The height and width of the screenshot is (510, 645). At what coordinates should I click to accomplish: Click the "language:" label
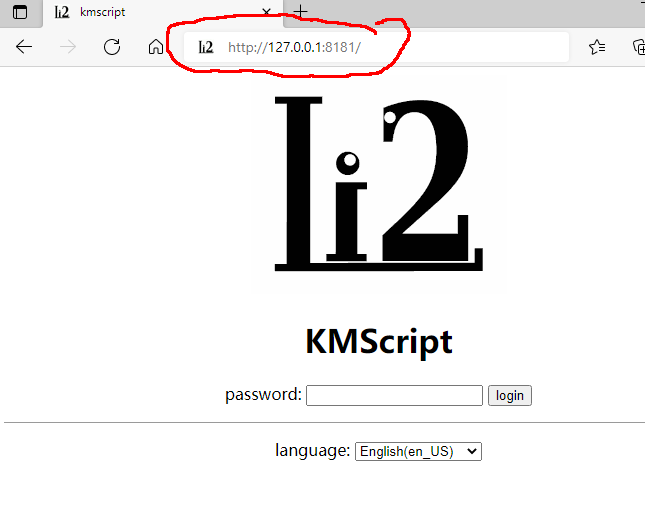click(313, 450)
